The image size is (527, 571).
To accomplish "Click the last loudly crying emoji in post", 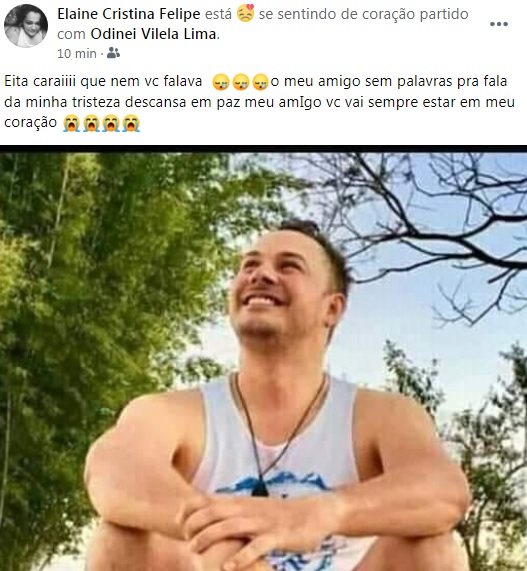I will point(131,123).
